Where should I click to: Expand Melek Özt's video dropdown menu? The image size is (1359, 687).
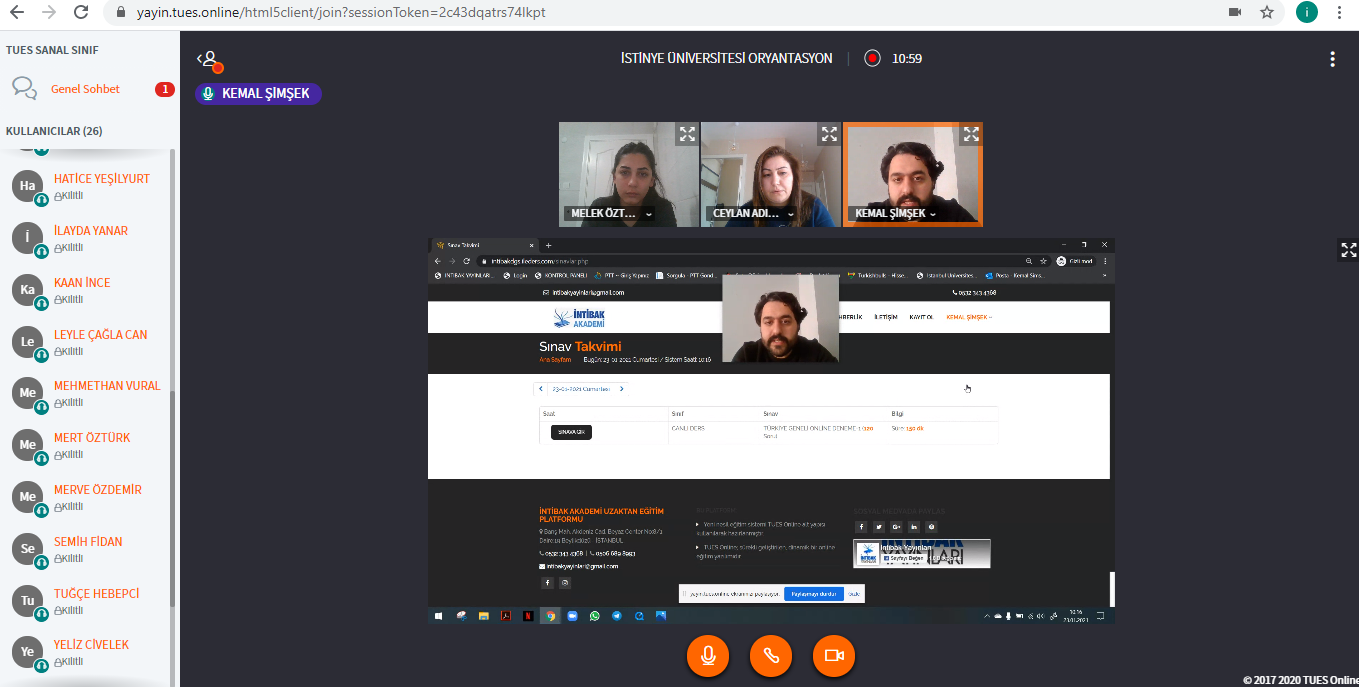point(648,214)
